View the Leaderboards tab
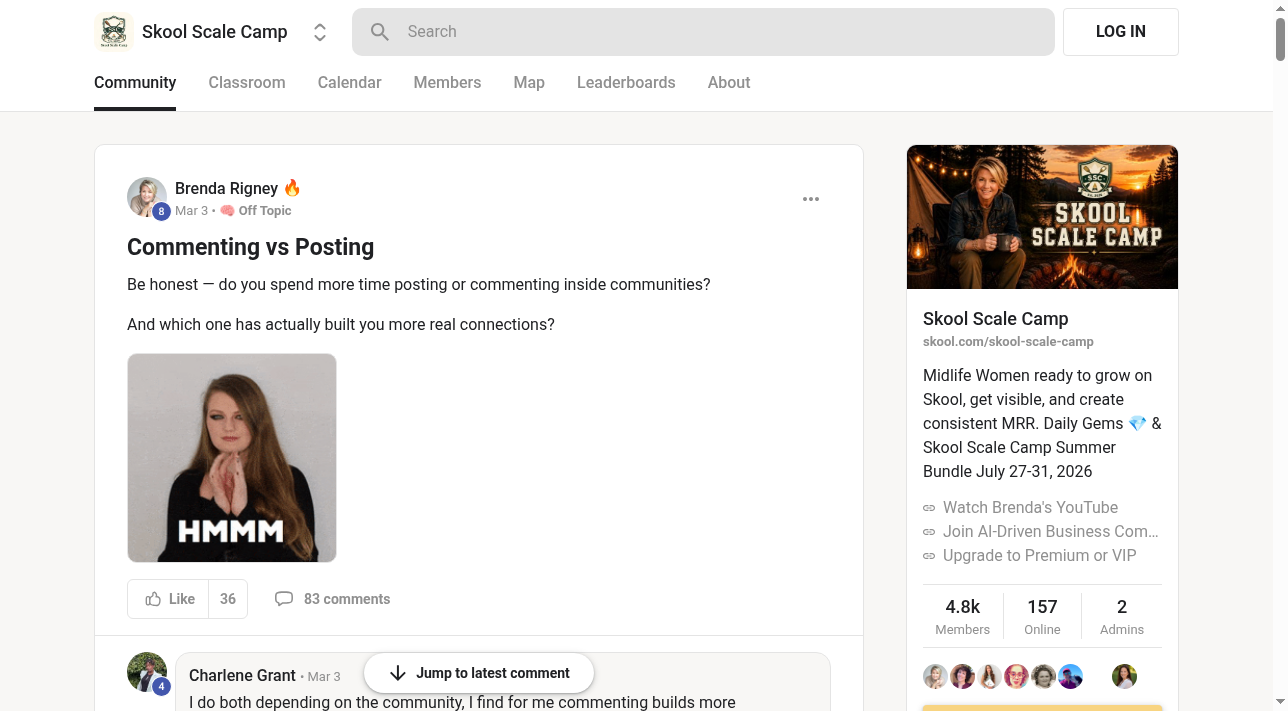1288x711 pixels. (626, 83)
